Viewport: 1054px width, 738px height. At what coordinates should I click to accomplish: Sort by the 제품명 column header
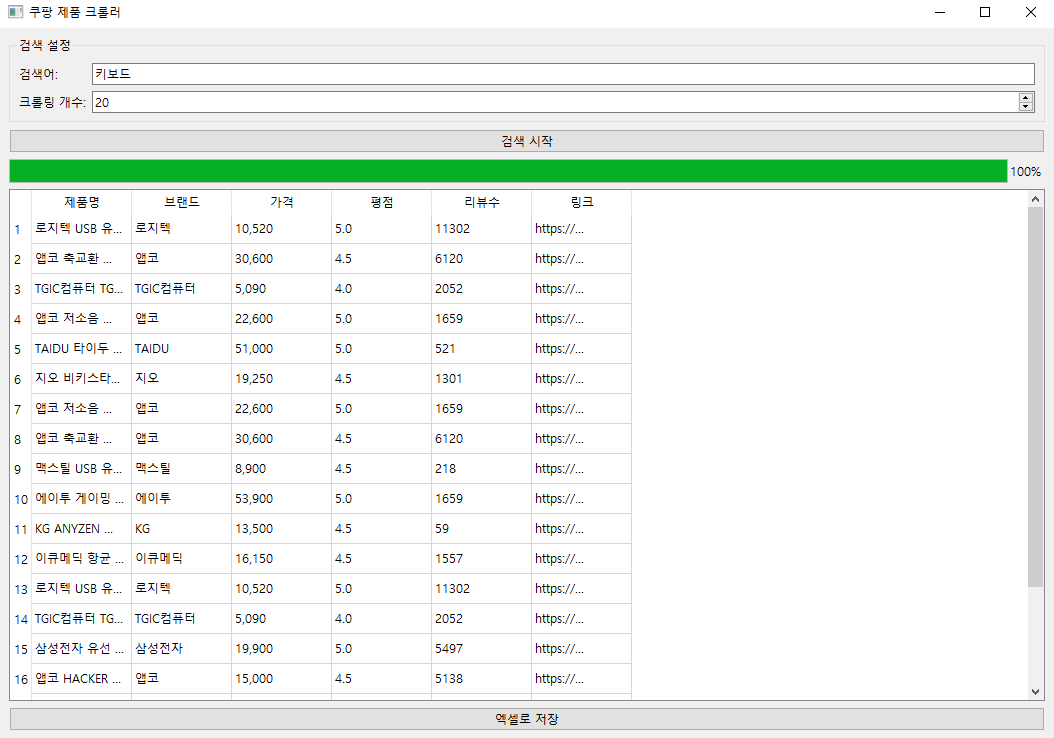pos(81,202)
